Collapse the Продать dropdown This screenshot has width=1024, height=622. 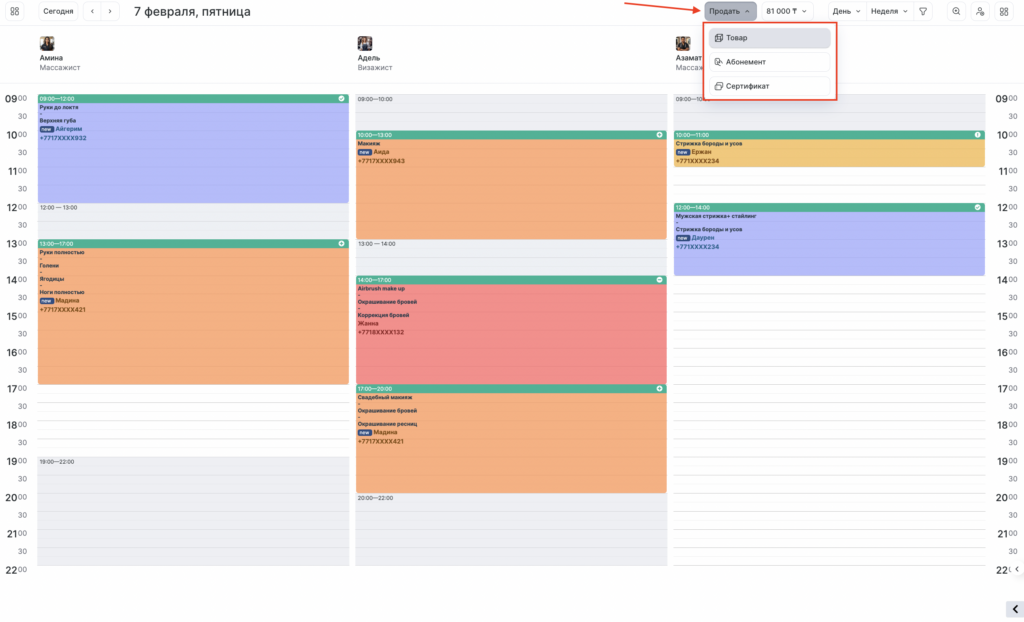(730, 11)
